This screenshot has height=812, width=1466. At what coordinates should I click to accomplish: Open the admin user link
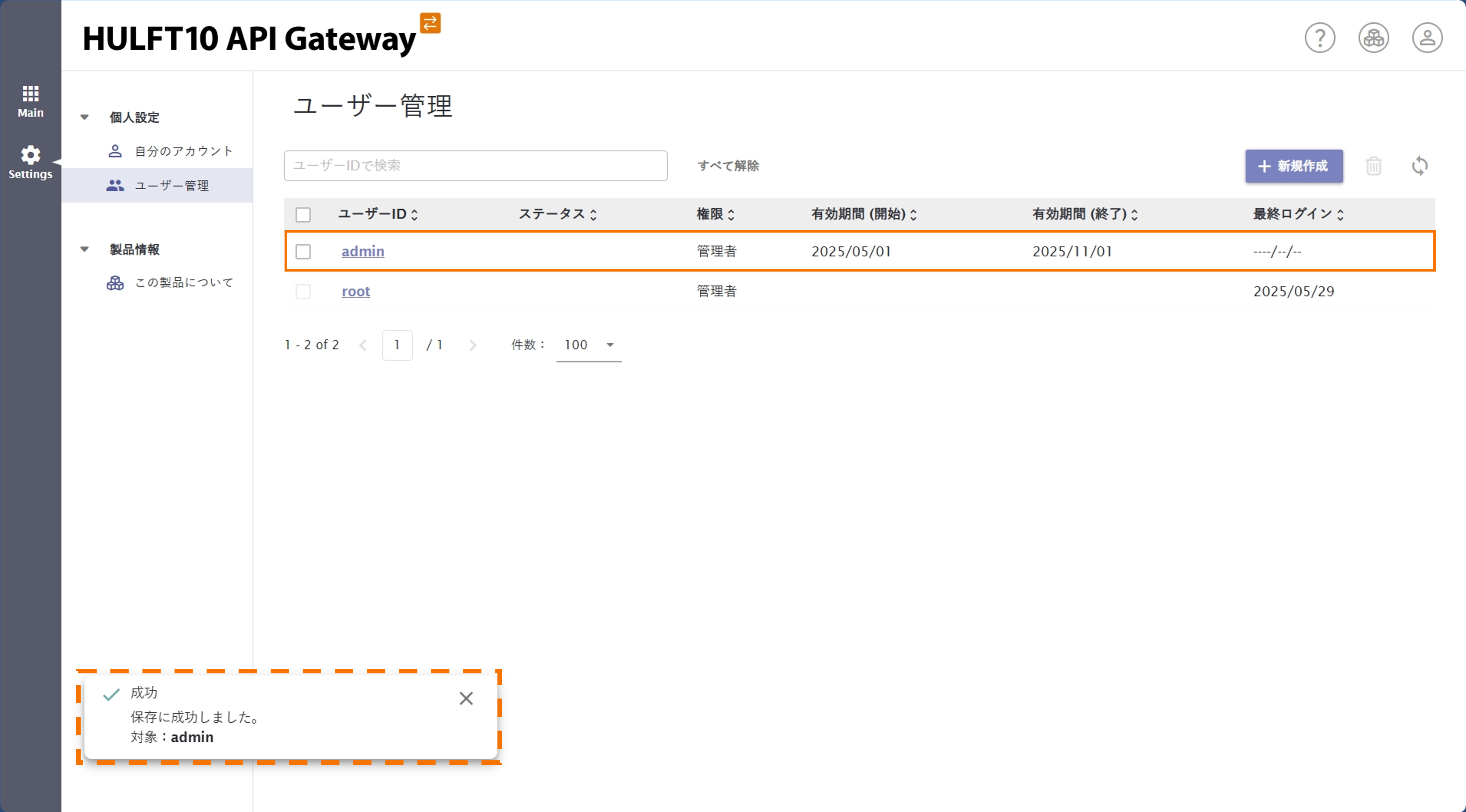pos(363,252)
